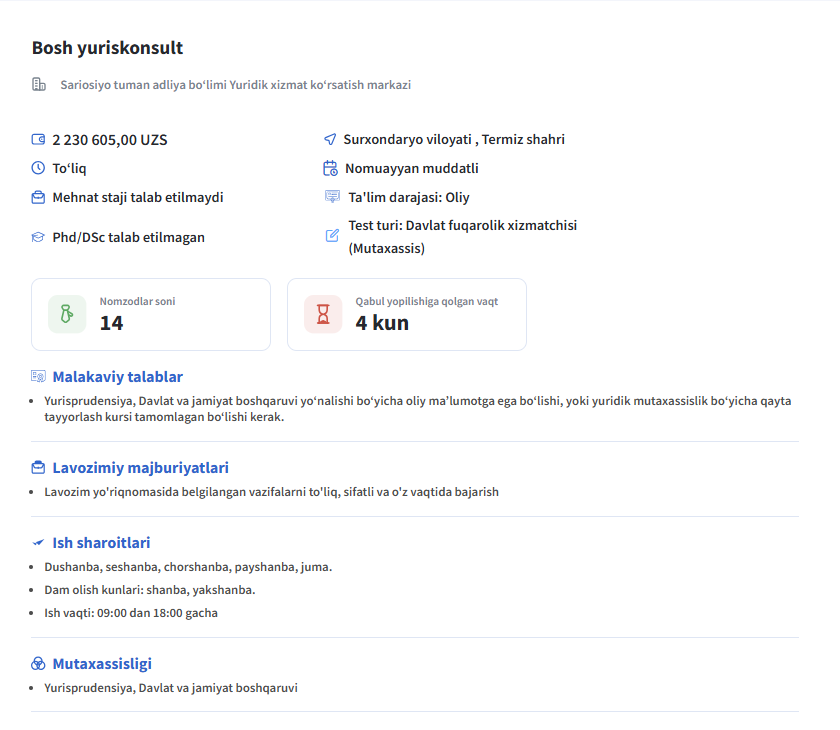Click the green tie candidates icon
The height and width of the screenshot is (730, 840).
[67, 314]
